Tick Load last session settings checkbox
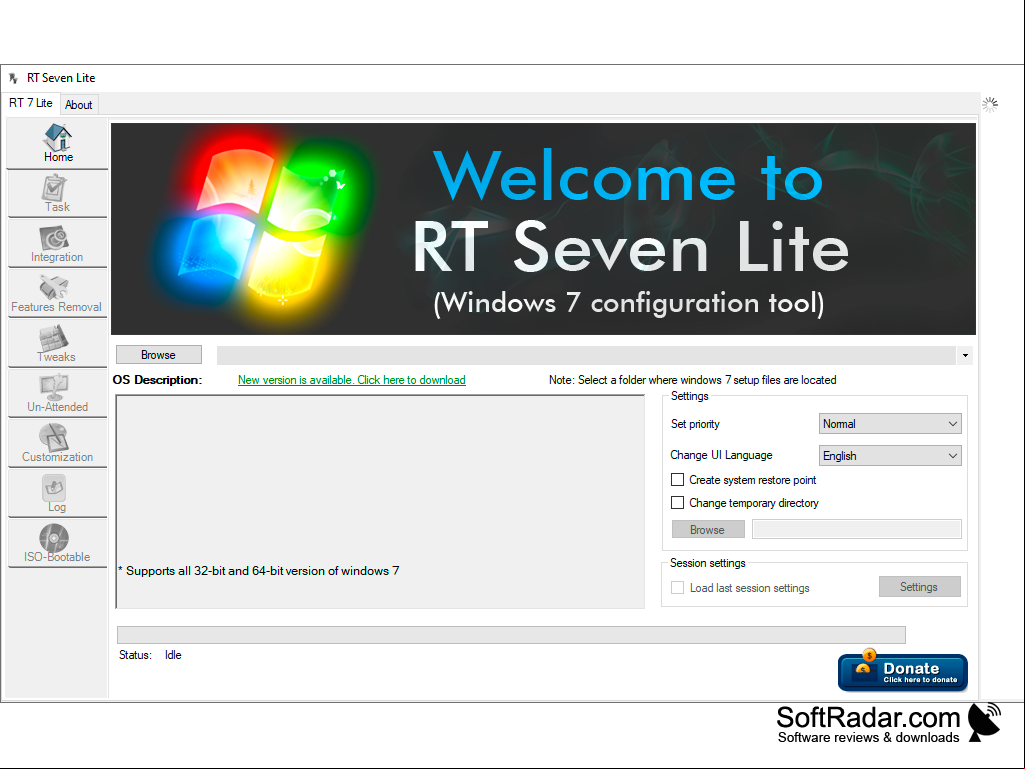Viewport: 1025px width, 769px height. pyautogui.click(x=678, y=588)
